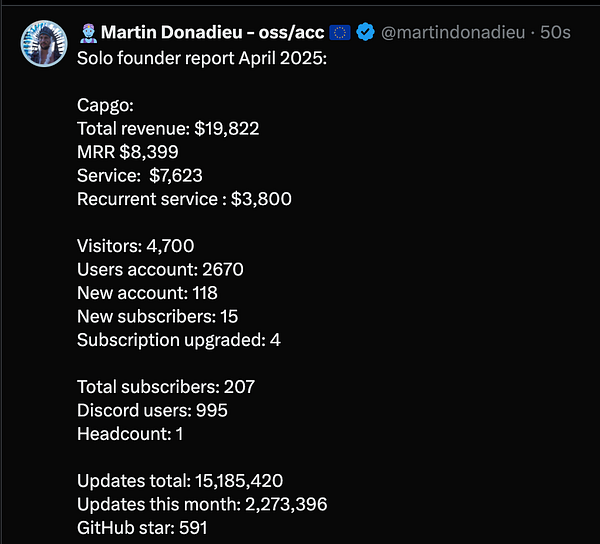Viewport: 600px width, 544px height.
Task: Click the New subscribers 15 line
Action: point(157,316)
